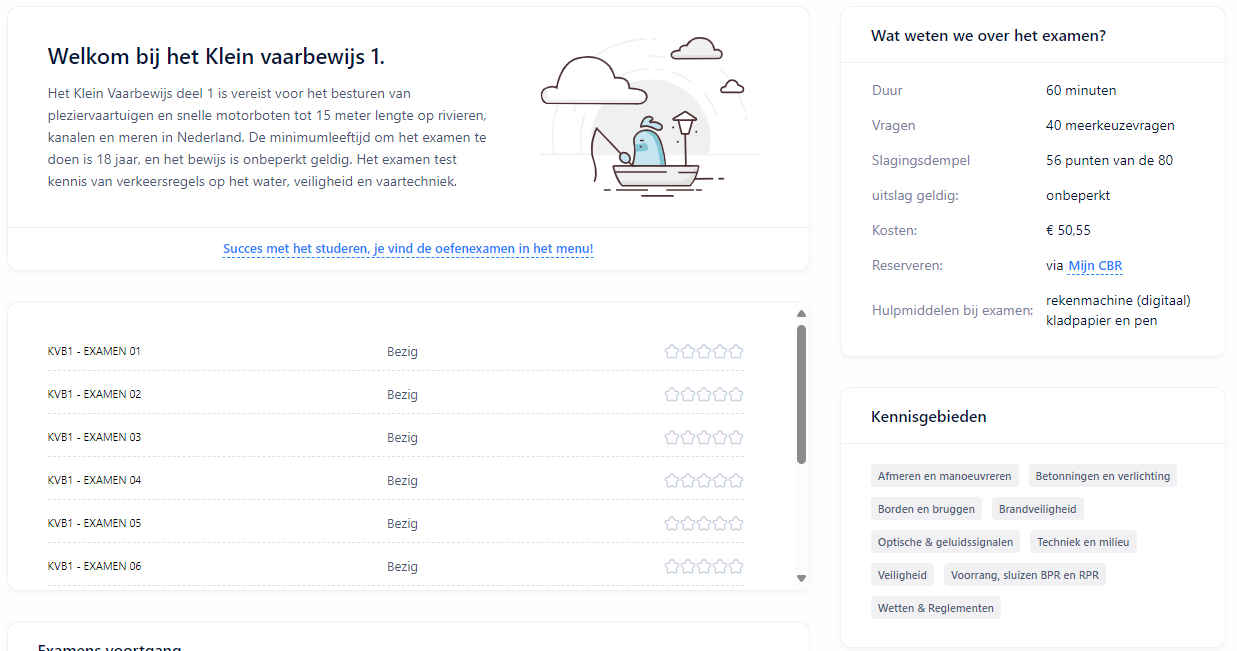
Task: Click the fourth star of KVB1 - EXAMEN 05
Action: point(720,523)
